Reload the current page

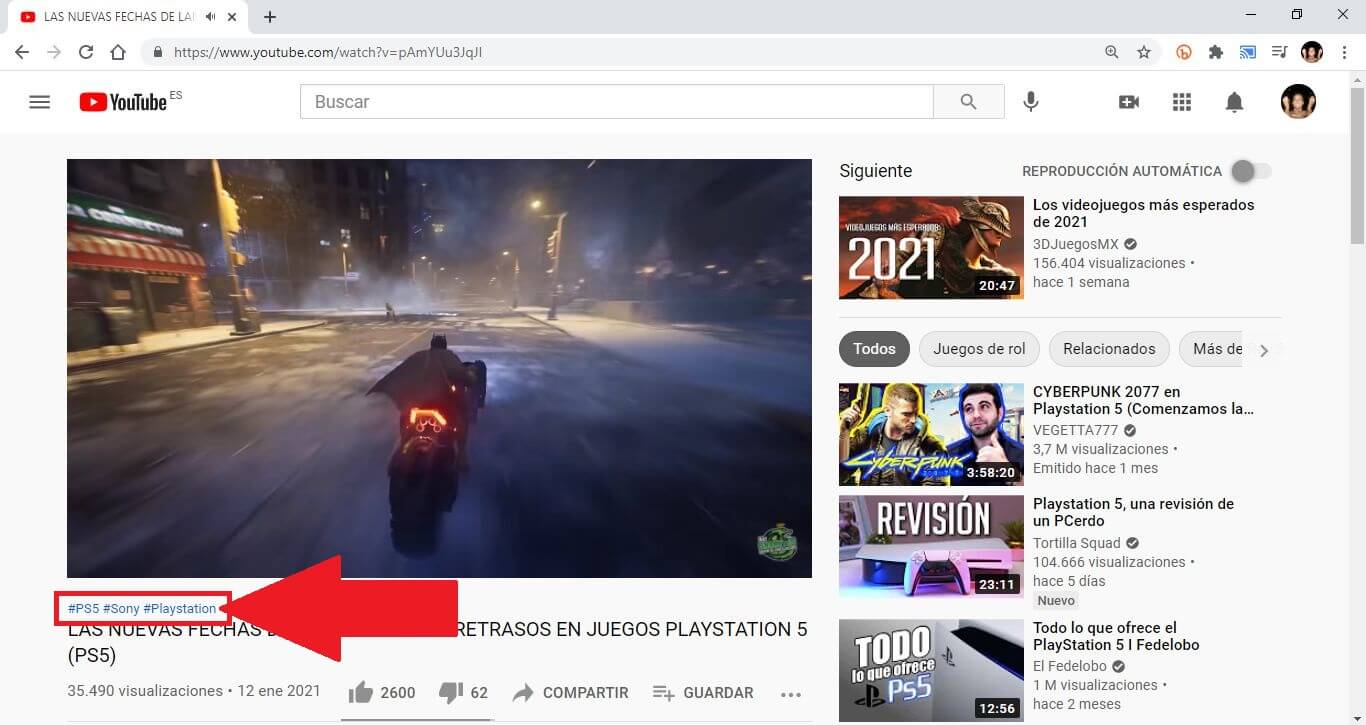(86, 52)
